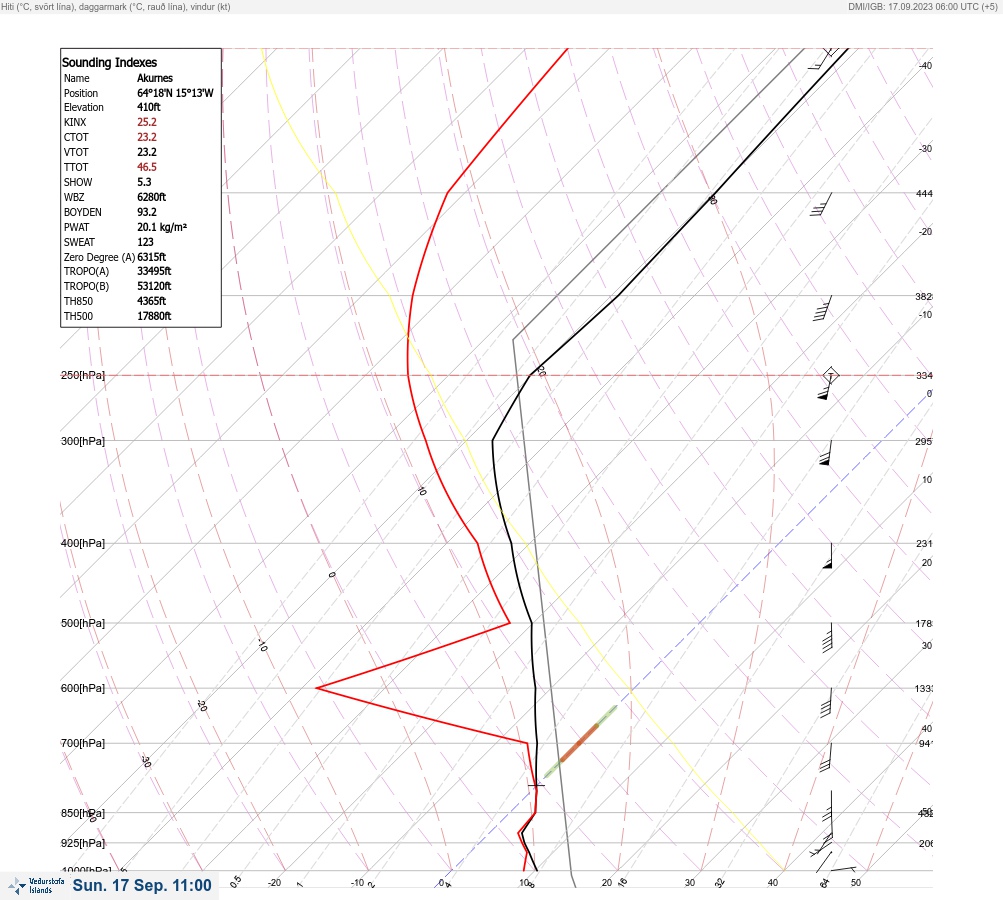Select the Elevation value 410ft

point(148,107)
